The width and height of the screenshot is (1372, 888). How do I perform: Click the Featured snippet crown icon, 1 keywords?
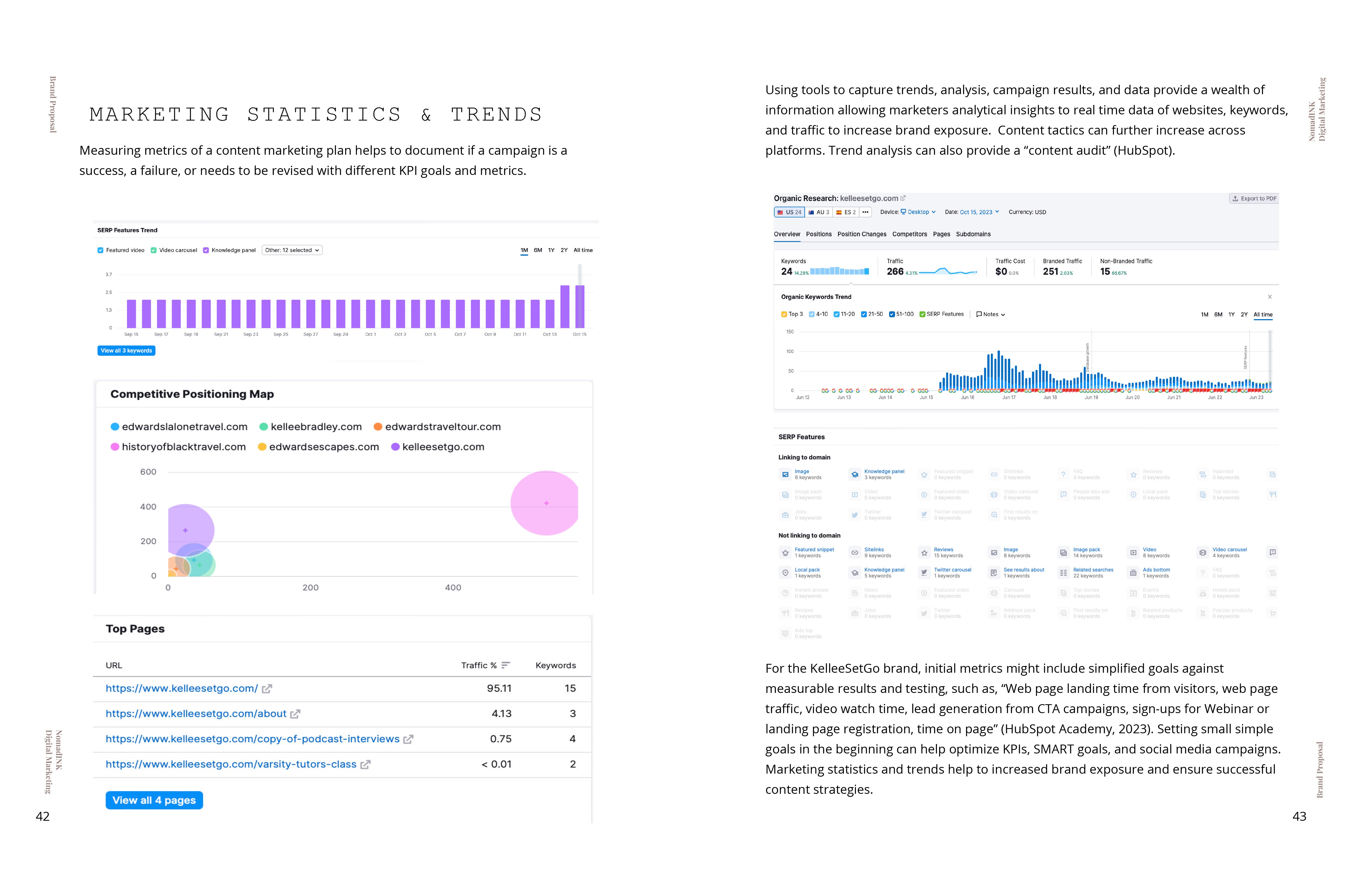point(785,552)
